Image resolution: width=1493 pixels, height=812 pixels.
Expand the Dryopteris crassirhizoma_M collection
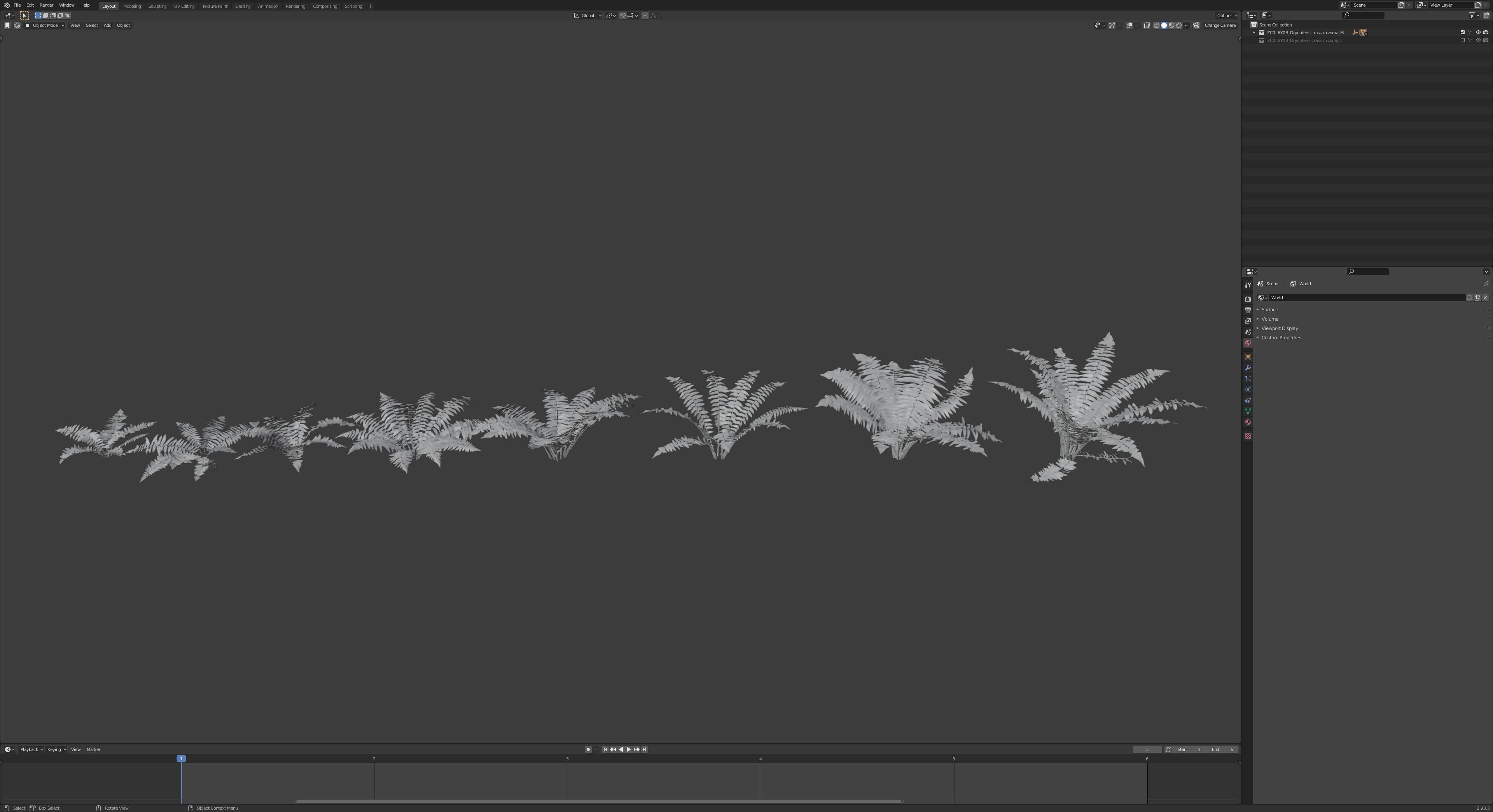tap(1253, 33)
